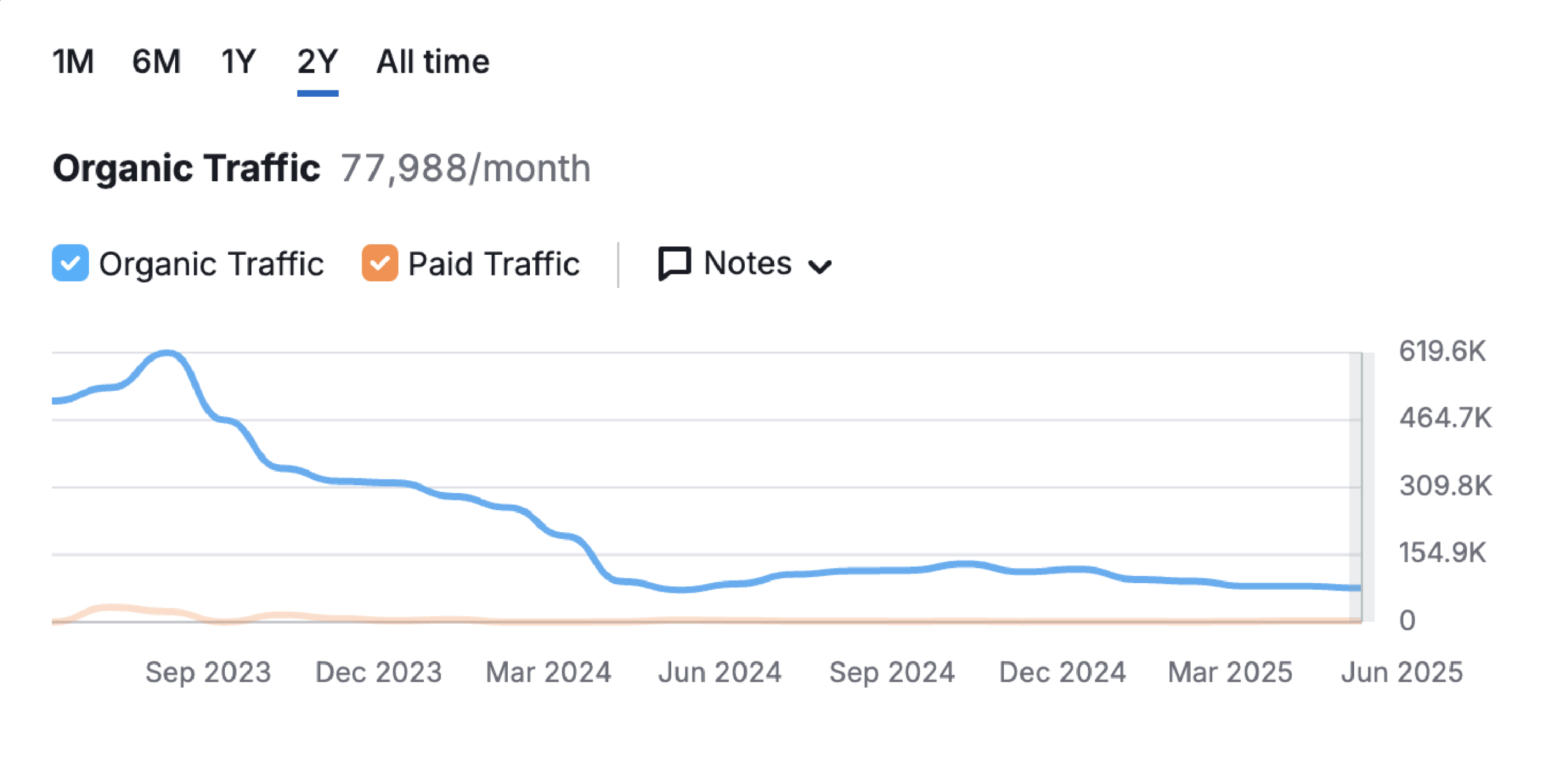The width and height of the screenshot is (1568, 781).
Task: Uncheck the Paid Traffic checkbox
Action: (x=380, y=263)
